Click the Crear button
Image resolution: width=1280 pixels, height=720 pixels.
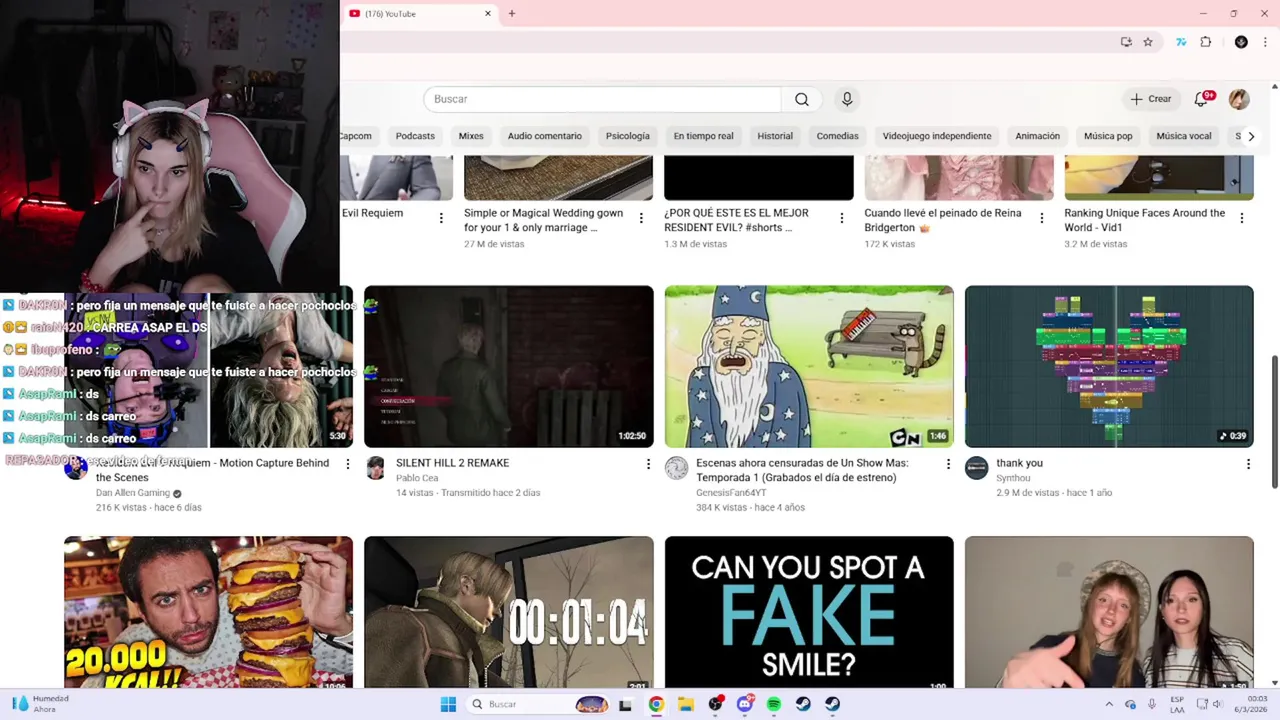coord(1151,99)
